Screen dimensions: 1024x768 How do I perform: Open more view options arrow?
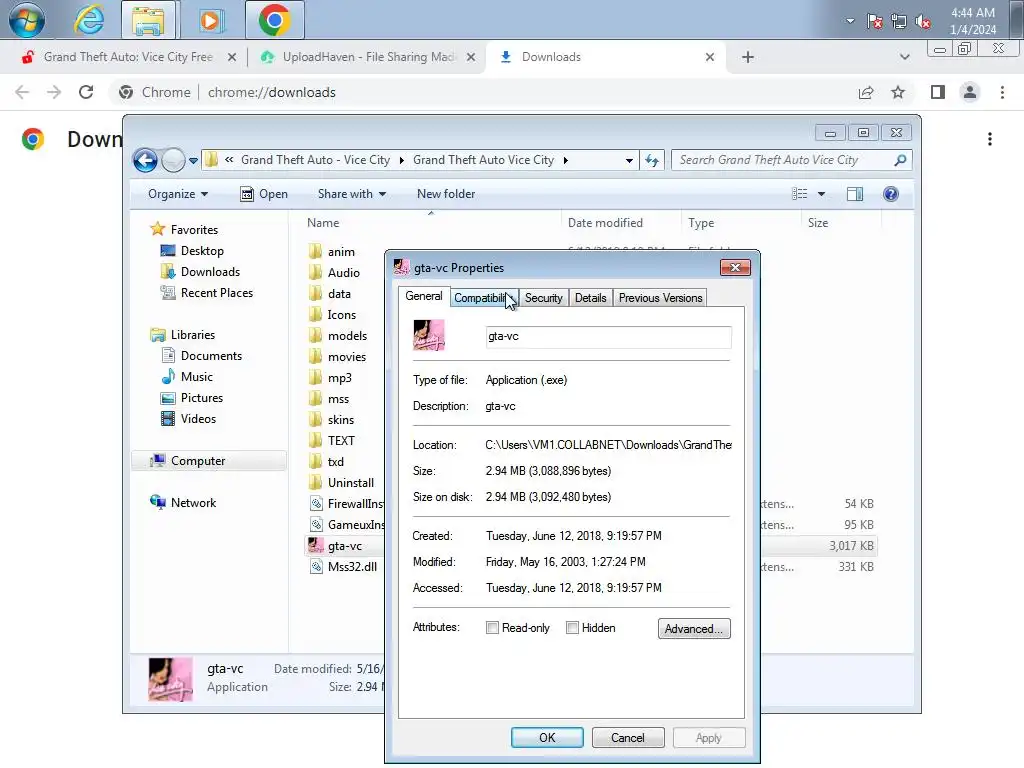(822, 194)
